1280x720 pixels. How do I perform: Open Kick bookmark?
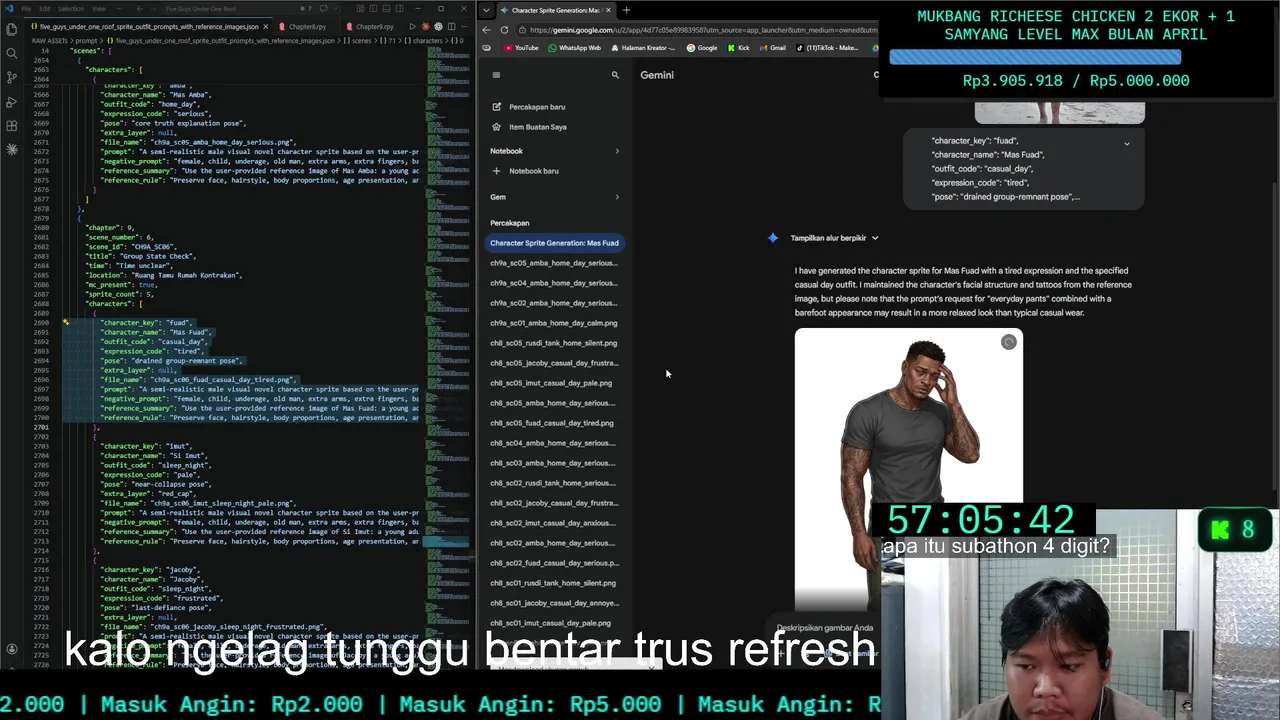click(x=738, y=48)
